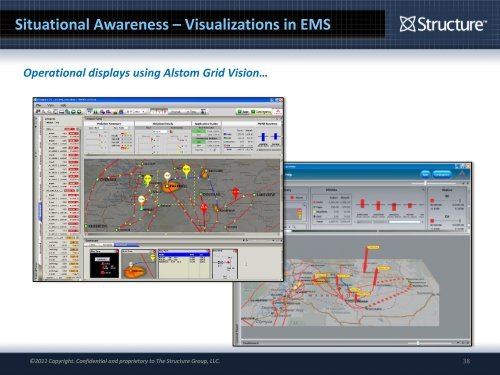Click first icon in the left toolbar

point(38,112)
